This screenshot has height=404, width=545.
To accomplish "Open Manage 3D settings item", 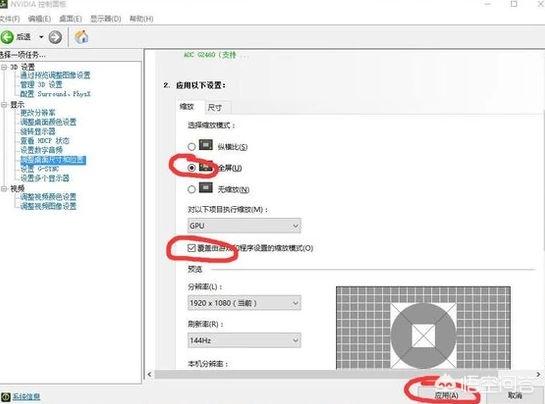I will (41, 84).
